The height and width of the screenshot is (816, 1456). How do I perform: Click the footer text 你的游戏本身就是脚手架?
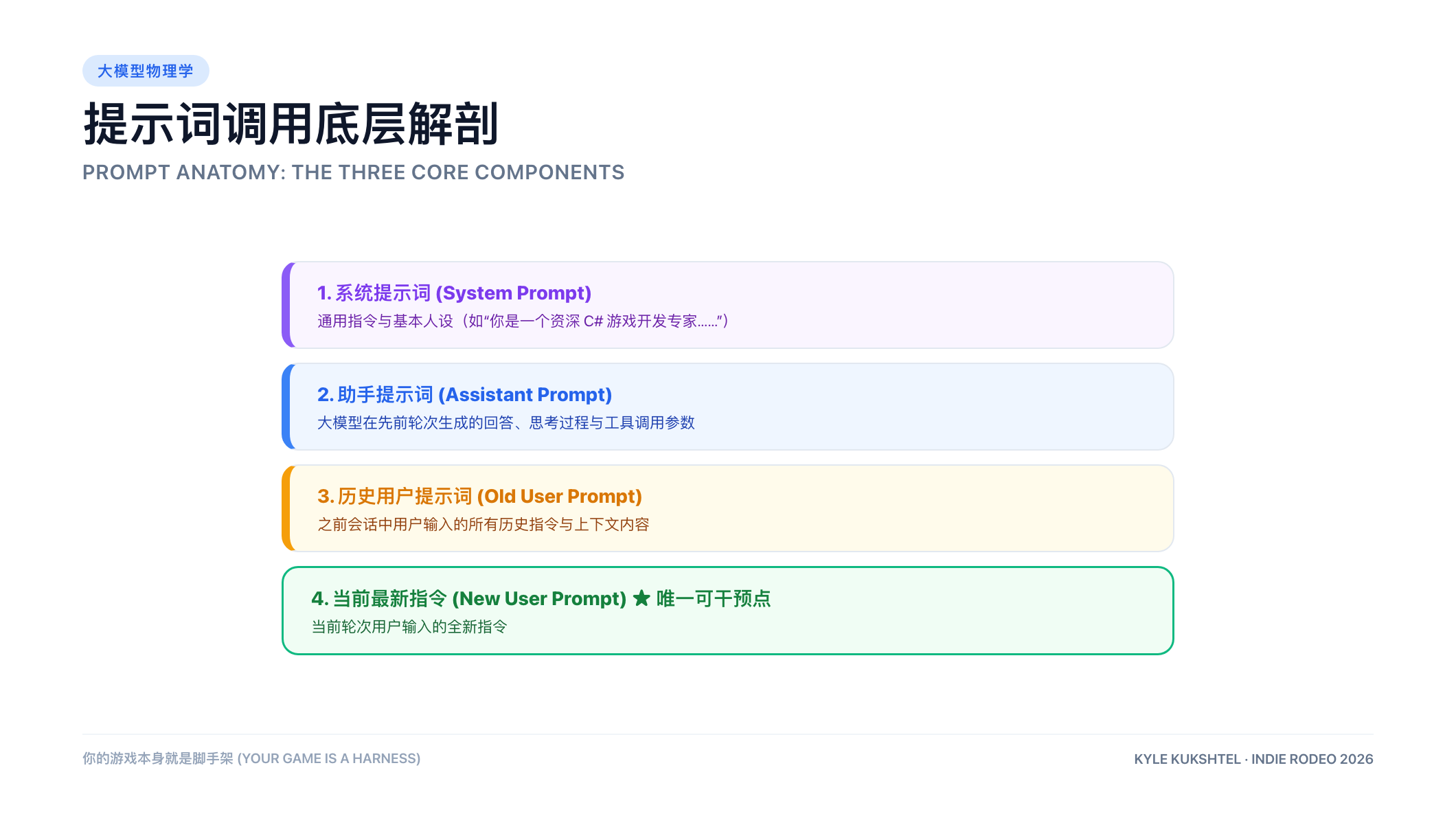[x=251, y=758]
